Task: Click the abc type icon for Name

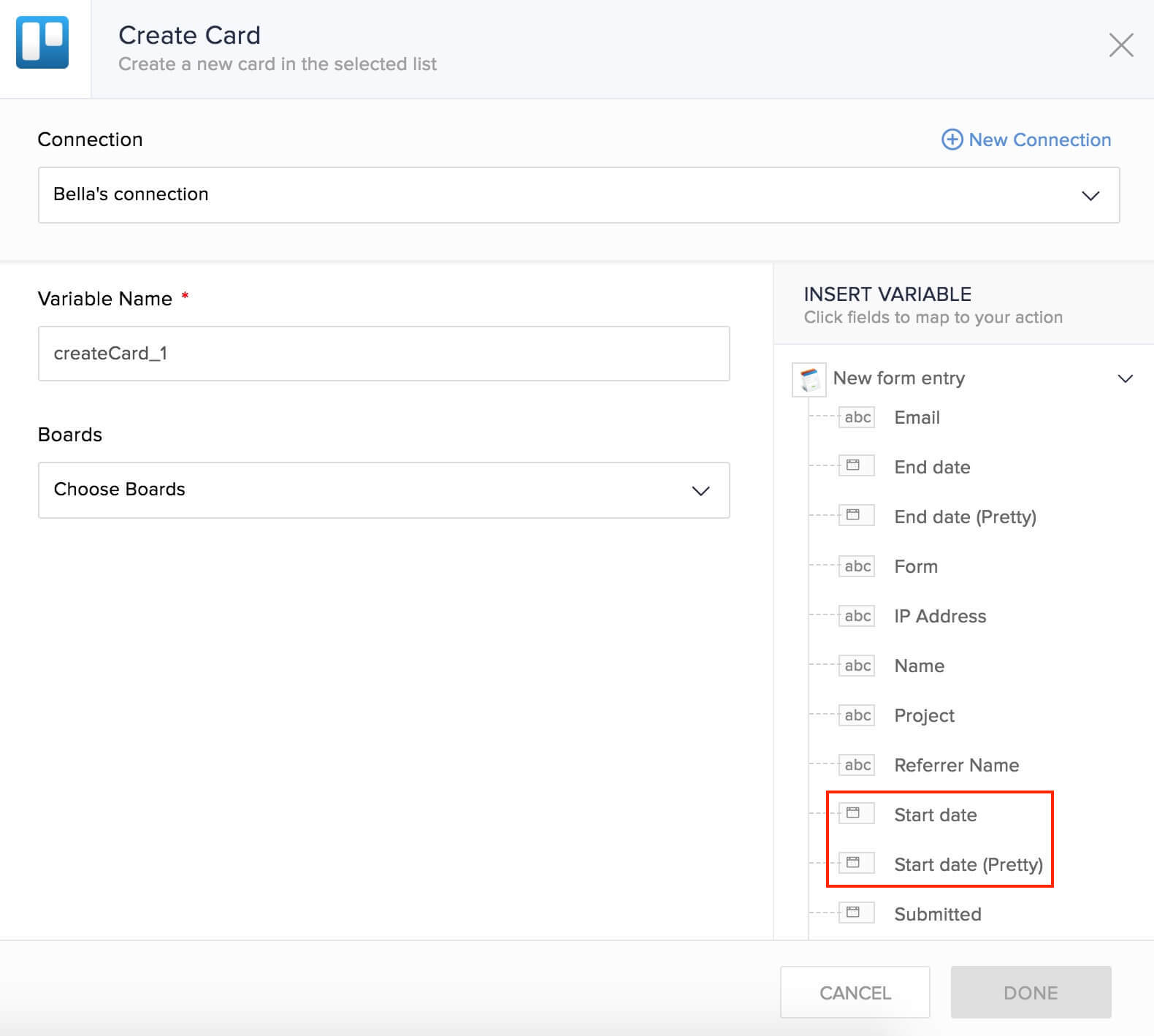Action: click(x=857, y=666)
